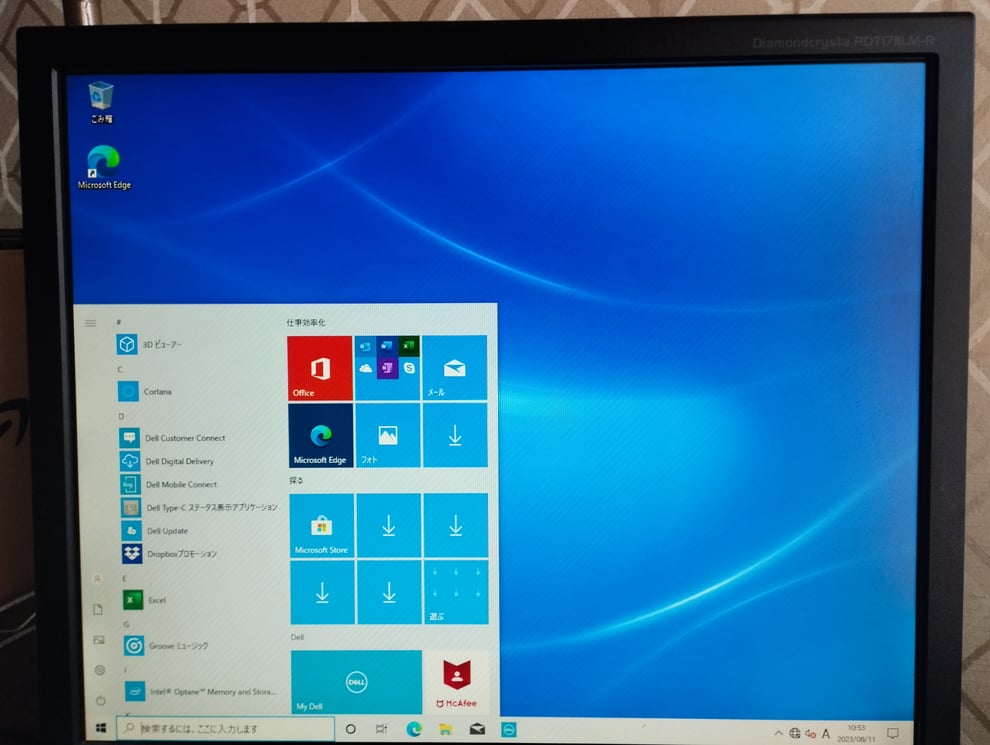Open File Explorer from the taskbar
The width and height of the screenshot is (990, 745).
[446, 729]
